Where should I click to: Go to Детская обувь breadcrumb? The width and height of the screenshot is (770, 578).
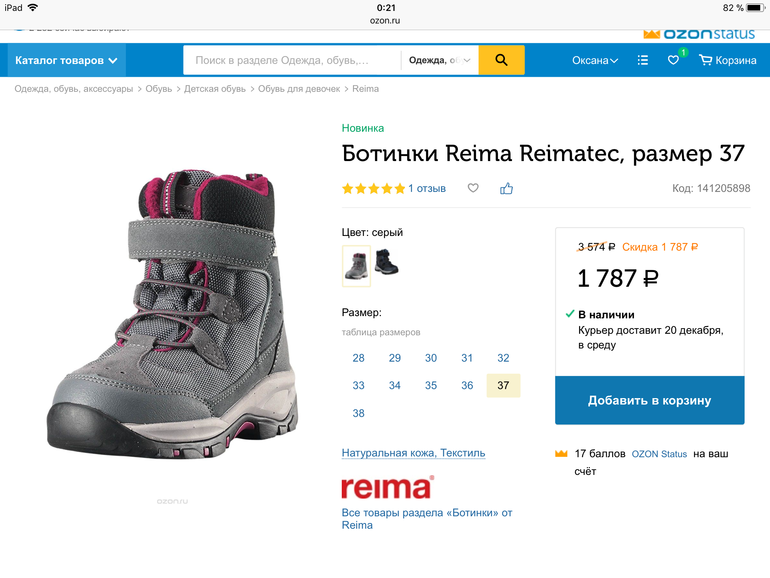coord(215,89)
